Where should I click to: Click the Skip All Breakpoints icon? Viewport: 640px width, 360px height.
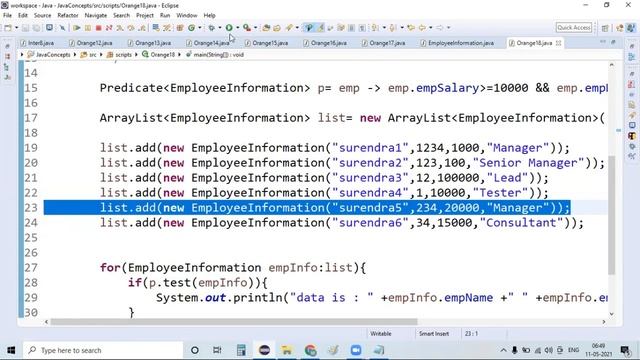pos(62,28)
